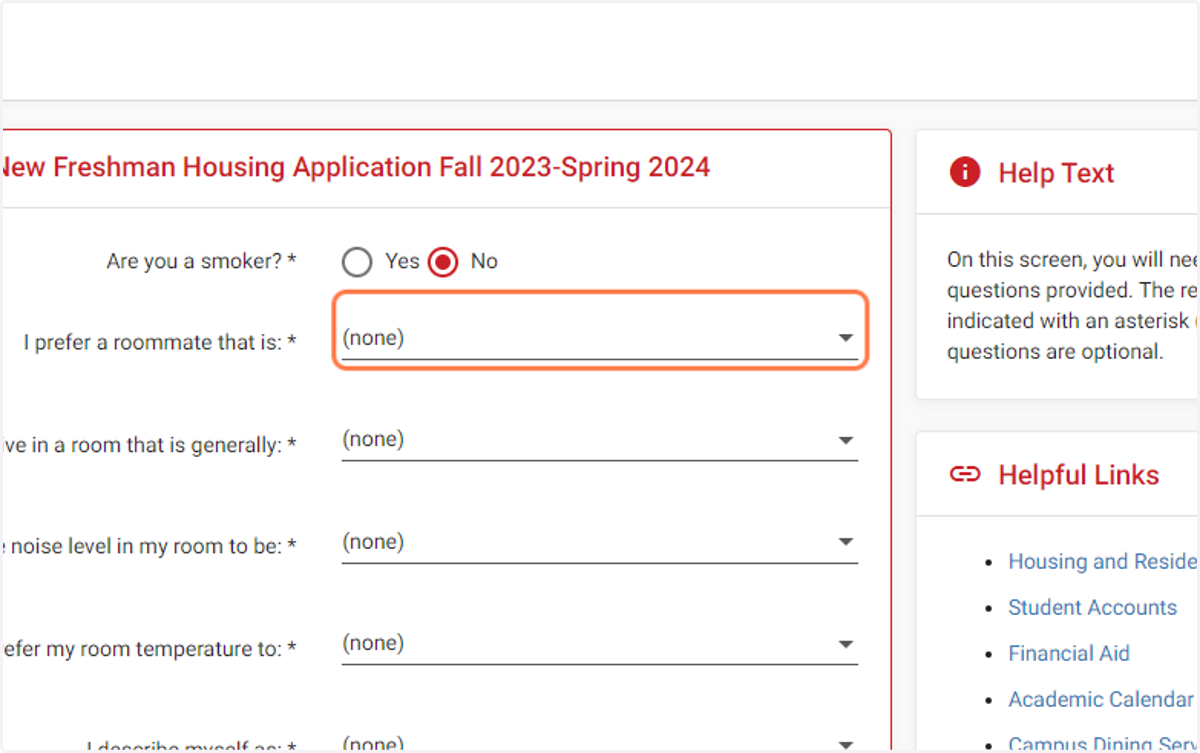The height and width of the screenshot is (753, 1200).
Task: Open the Campus Dining Services link
Action: tap(1103, 744)
